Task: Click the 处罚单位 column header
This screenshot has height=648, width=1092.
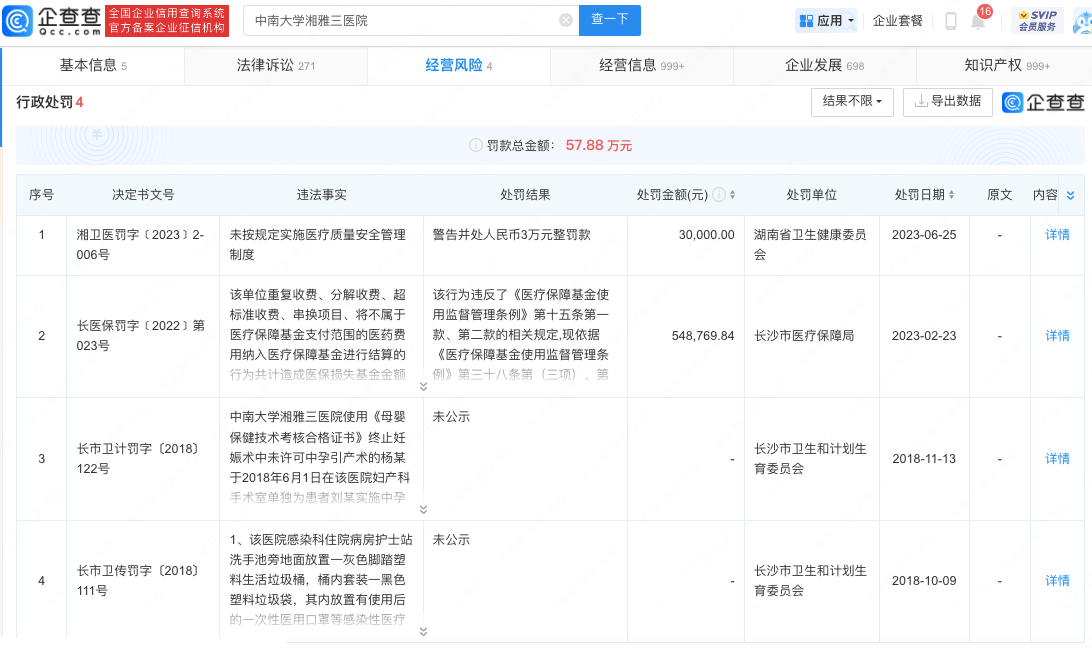Action: point(811,195)
